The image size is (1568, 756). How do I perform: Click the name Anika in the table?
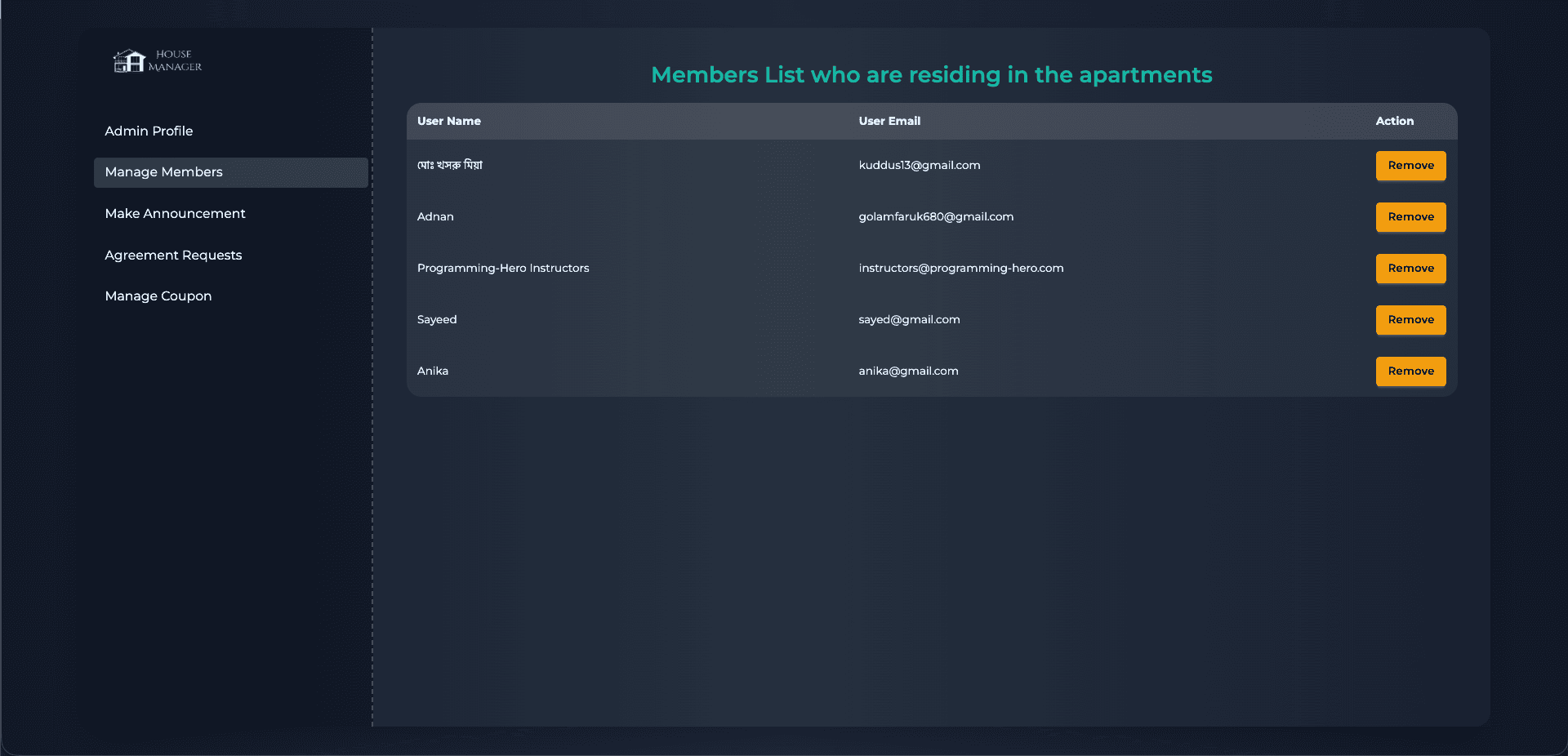click(x=433, y=371)
